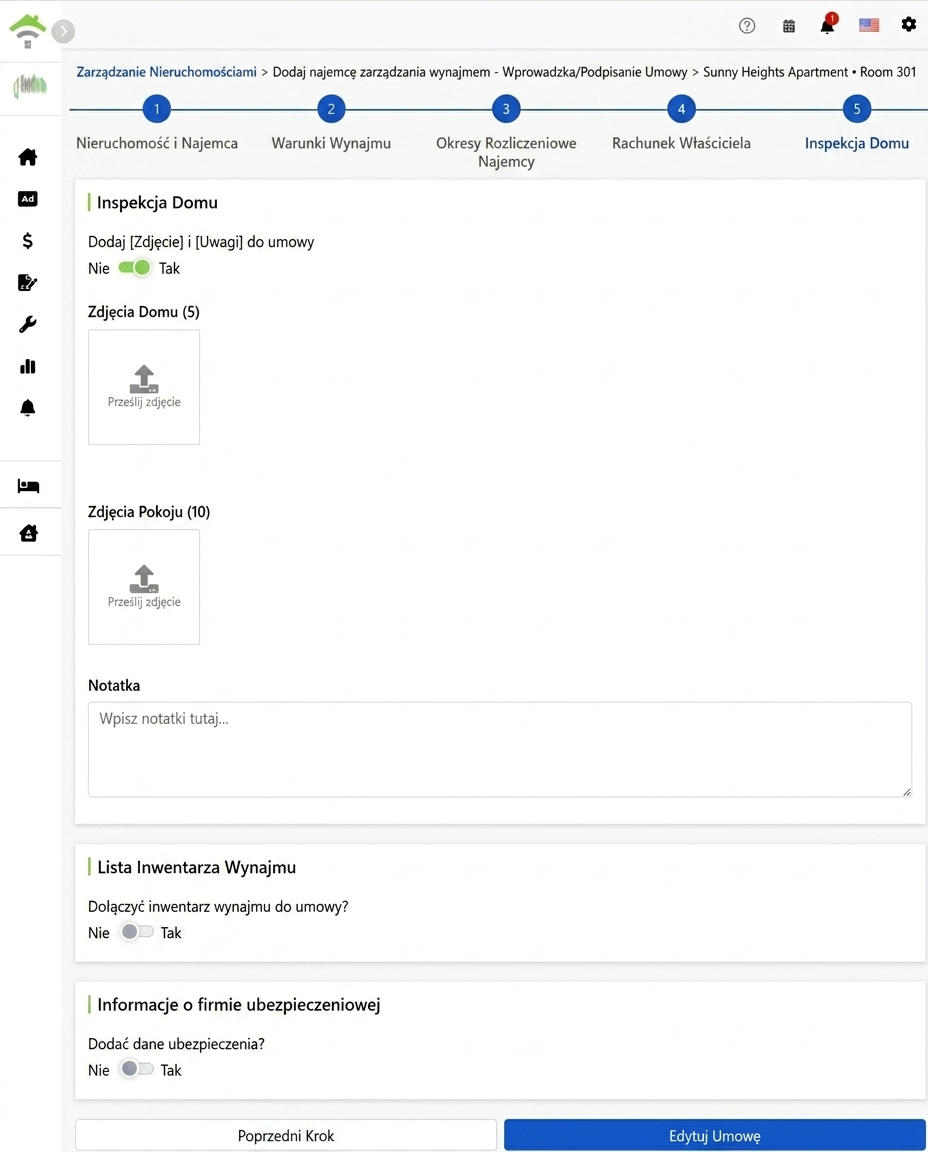Click the notification bell with red badge

[828, 24]
